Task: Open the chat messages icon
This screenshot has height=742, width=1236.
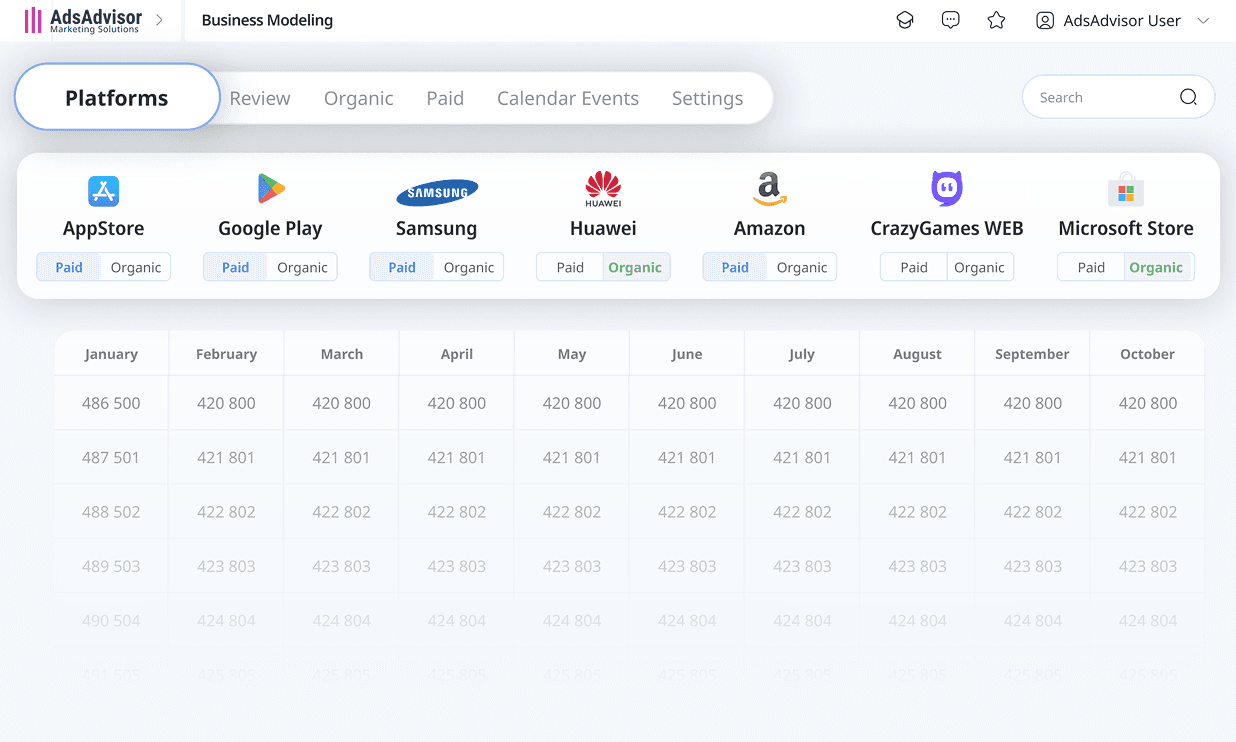Action: [x=951, y=20]
